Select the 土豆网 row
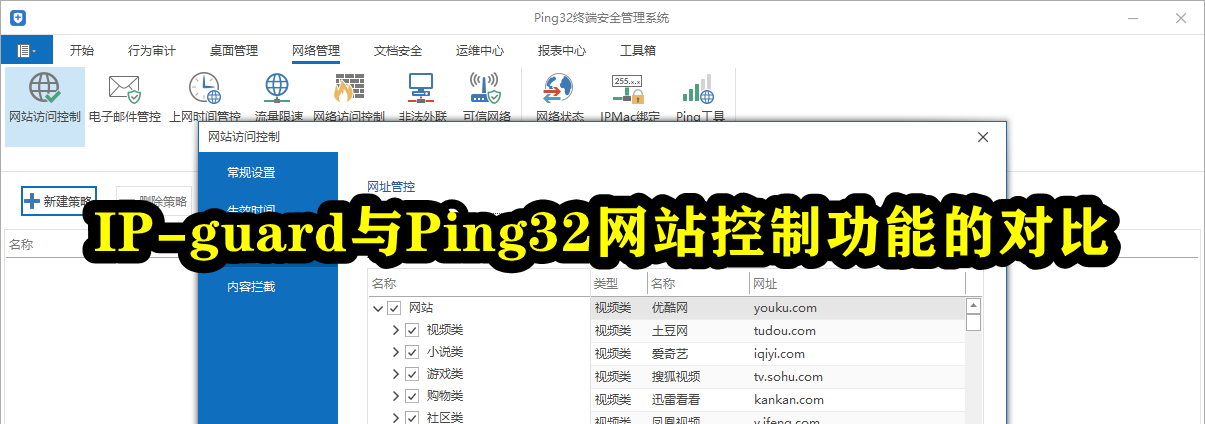This screenshot has height=424, width=1205. pyautogui.click(x=778, y=331)
